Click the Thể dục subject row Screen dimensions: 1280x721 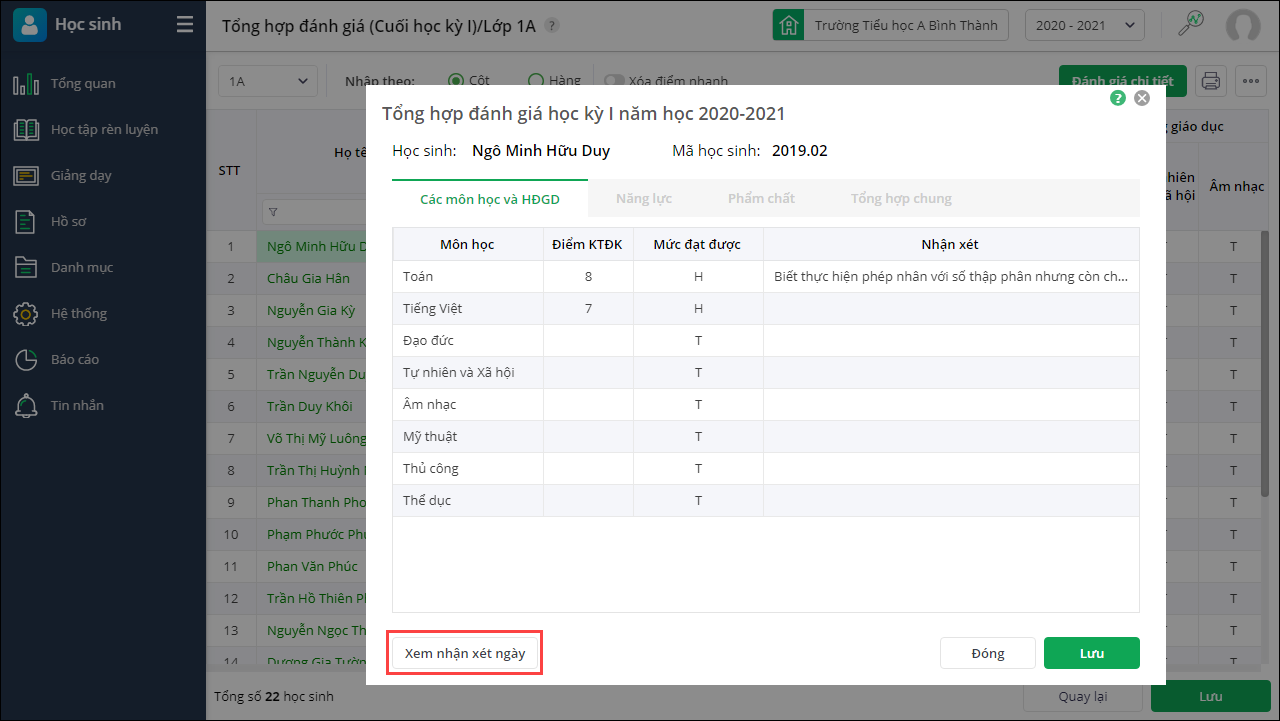tap(766, 500)
